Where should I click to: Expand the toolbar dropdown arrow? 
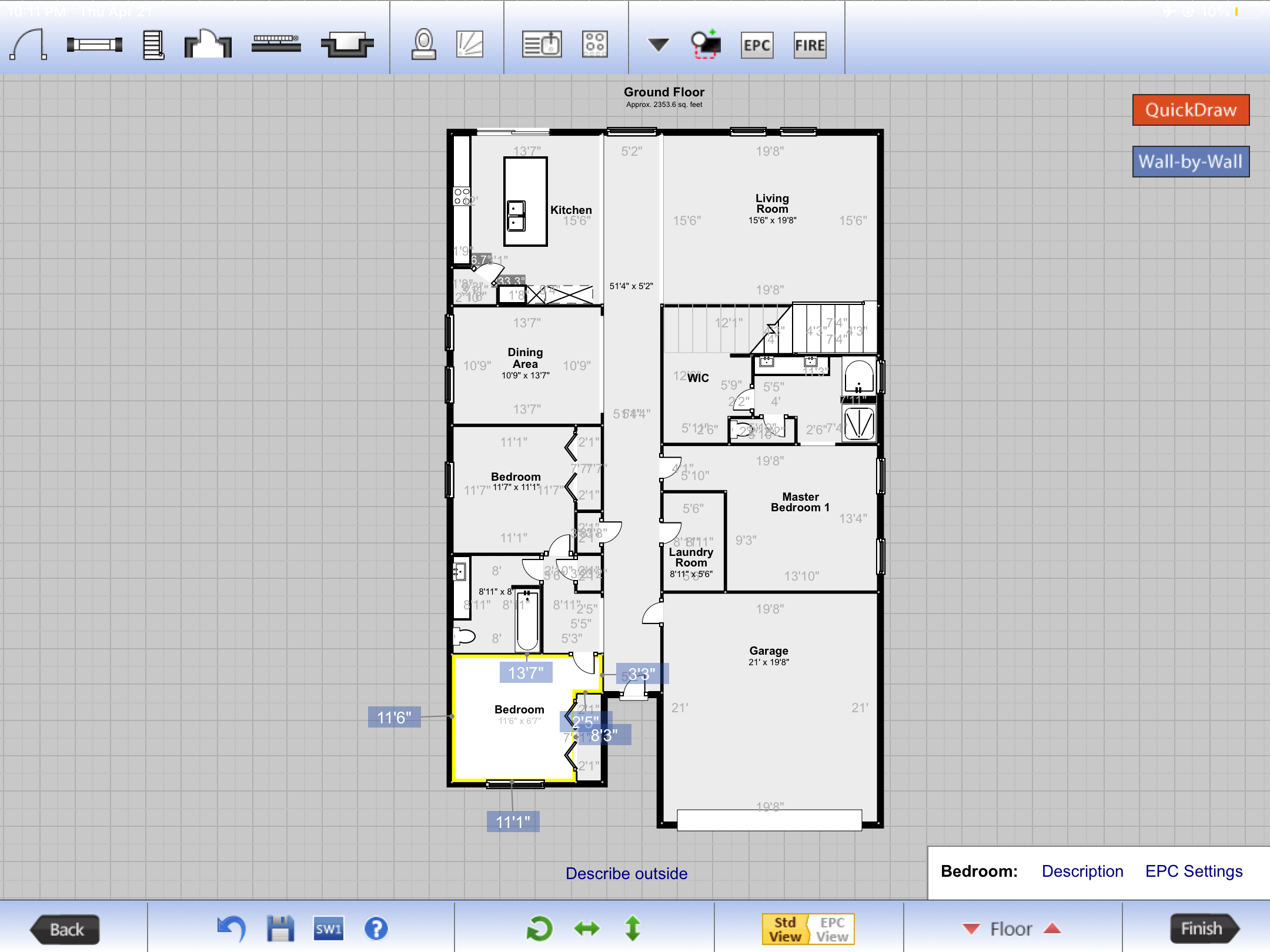pos(658,45)
